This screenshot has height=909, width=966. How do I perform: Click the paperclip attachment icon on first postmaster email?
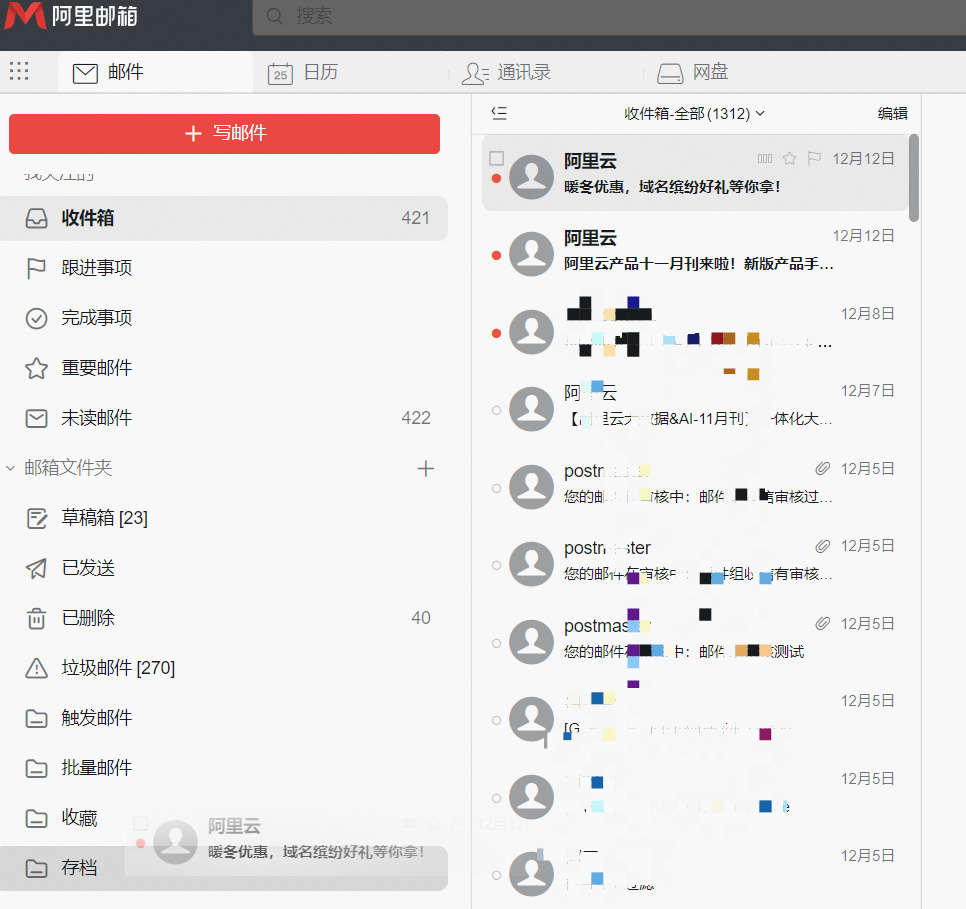822,468
